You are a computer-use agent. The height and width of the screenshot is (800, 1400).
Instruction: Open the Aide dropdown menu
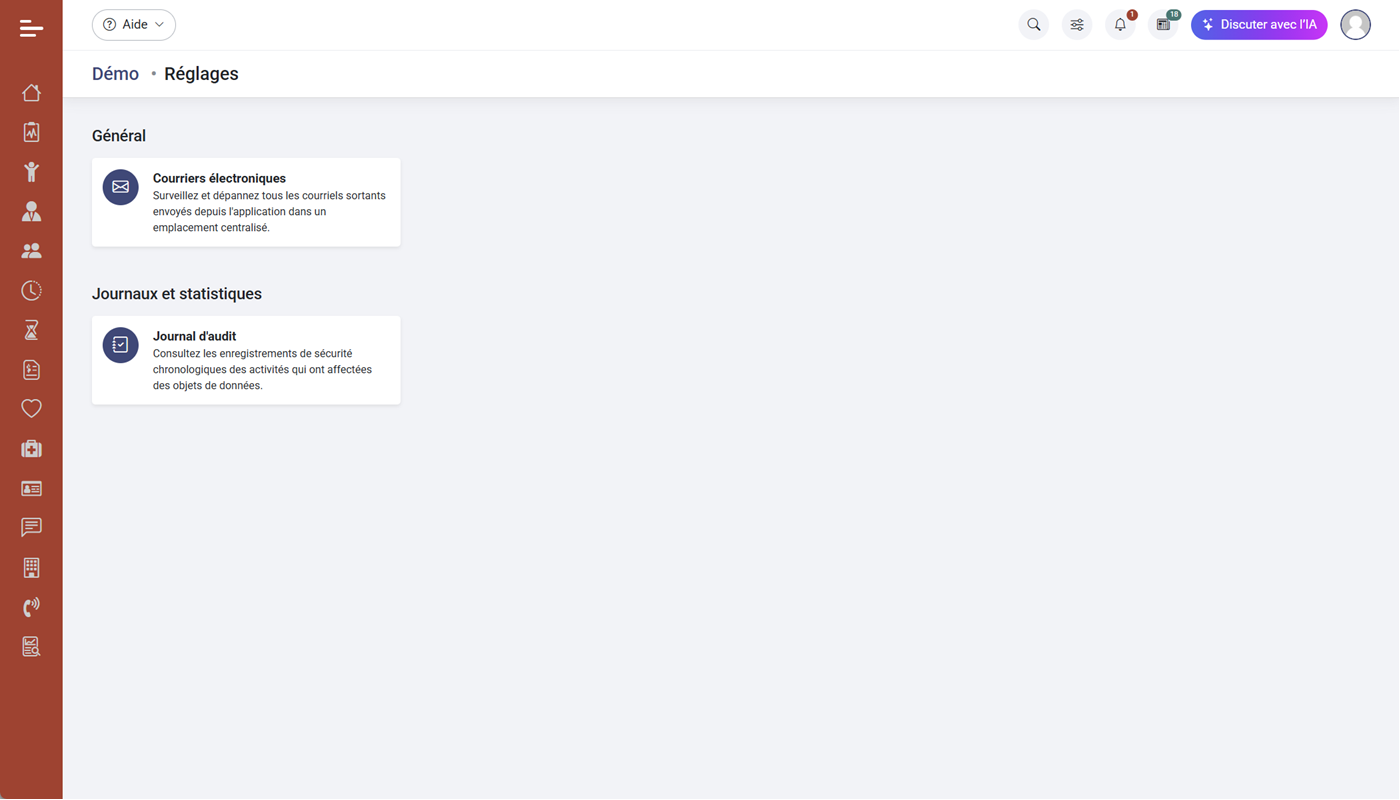[134, 25]
